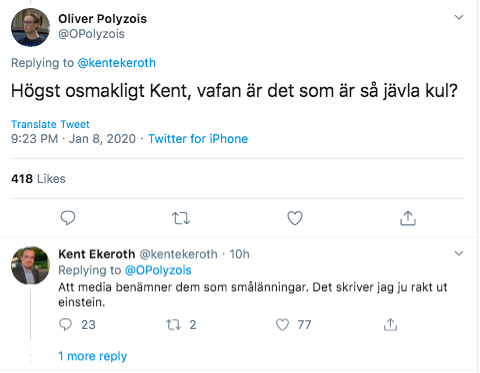The image size is (480, 373).
Task: Open the @OPolyzois mention in Kent's reply
Action: click(158, 270)
